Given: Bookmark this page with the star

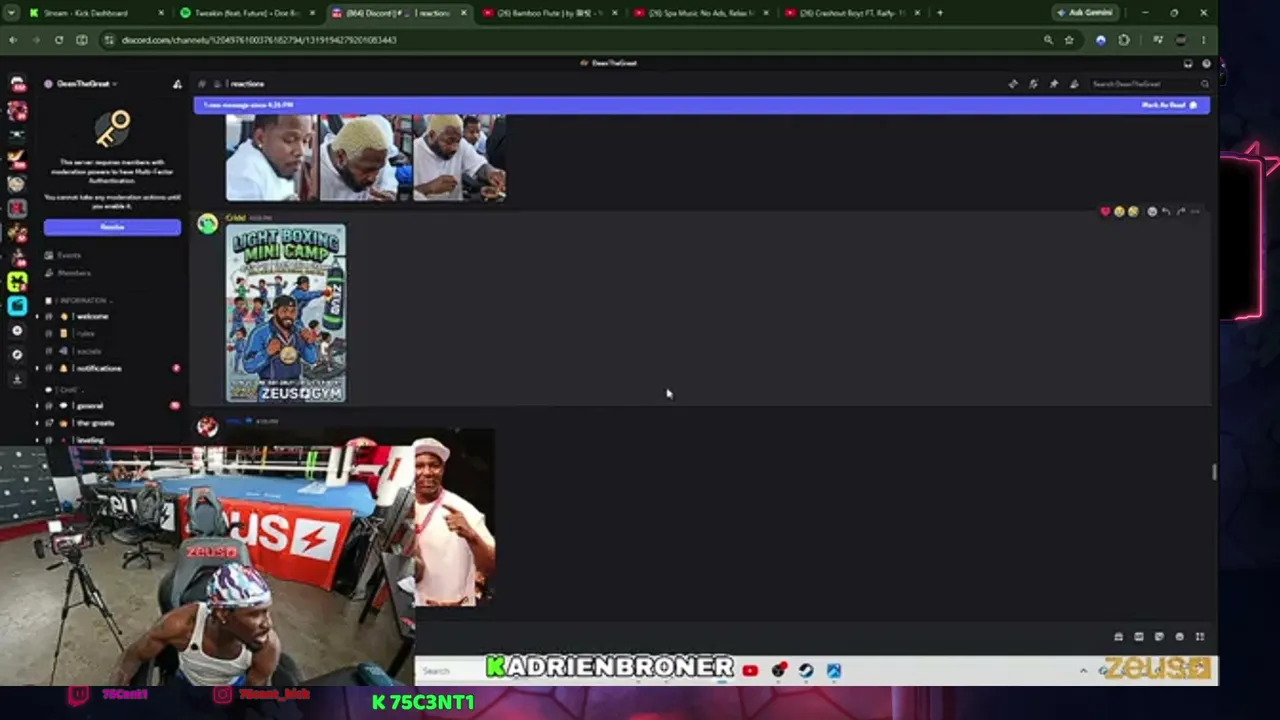Looking at the screenshot, I should pos(1069,40).
